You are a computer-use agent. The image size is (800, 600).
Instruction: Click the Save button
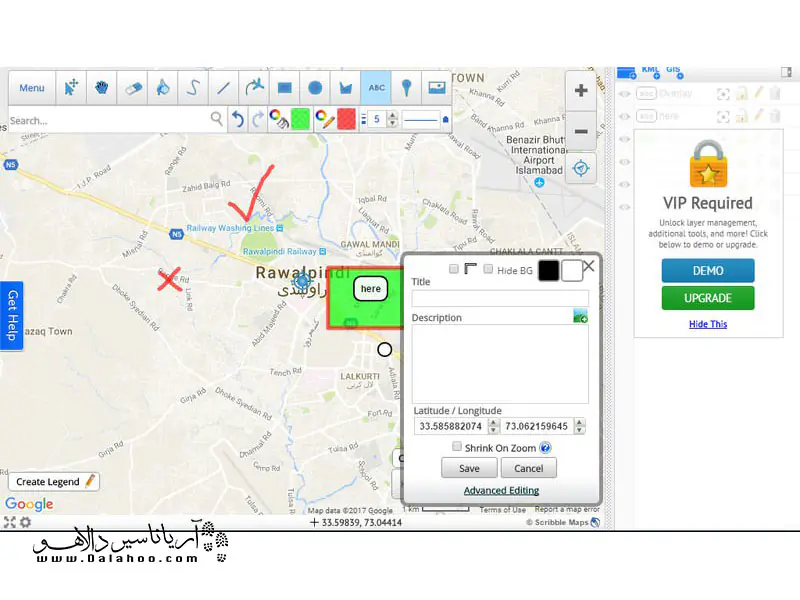tap(469, 468)
